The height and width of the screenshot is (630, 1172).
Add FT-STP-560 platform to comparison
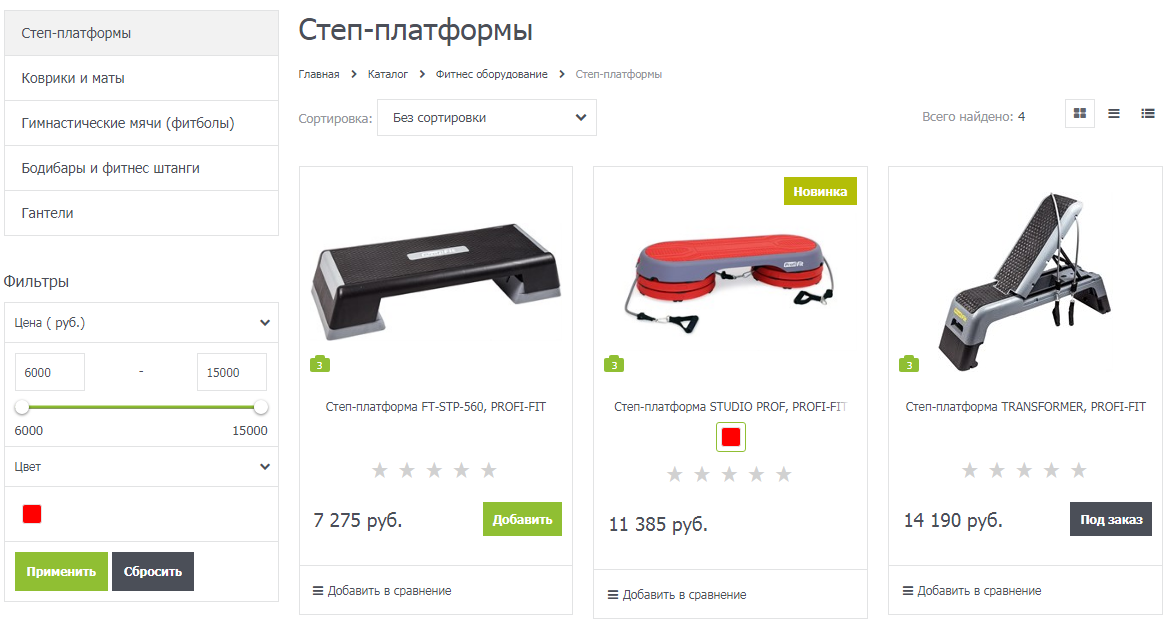382,590
